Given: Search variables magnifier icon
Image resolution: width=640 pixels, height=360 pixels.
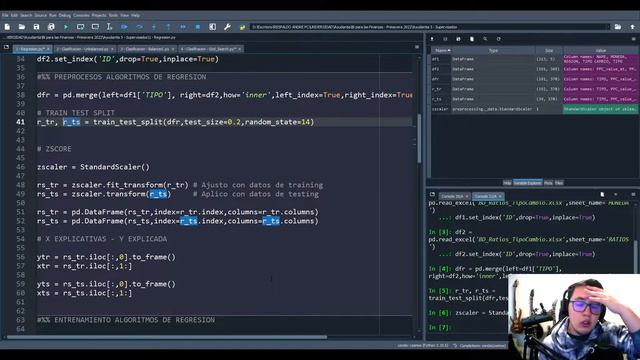Looking at the screenshot, I should [485, 39].
